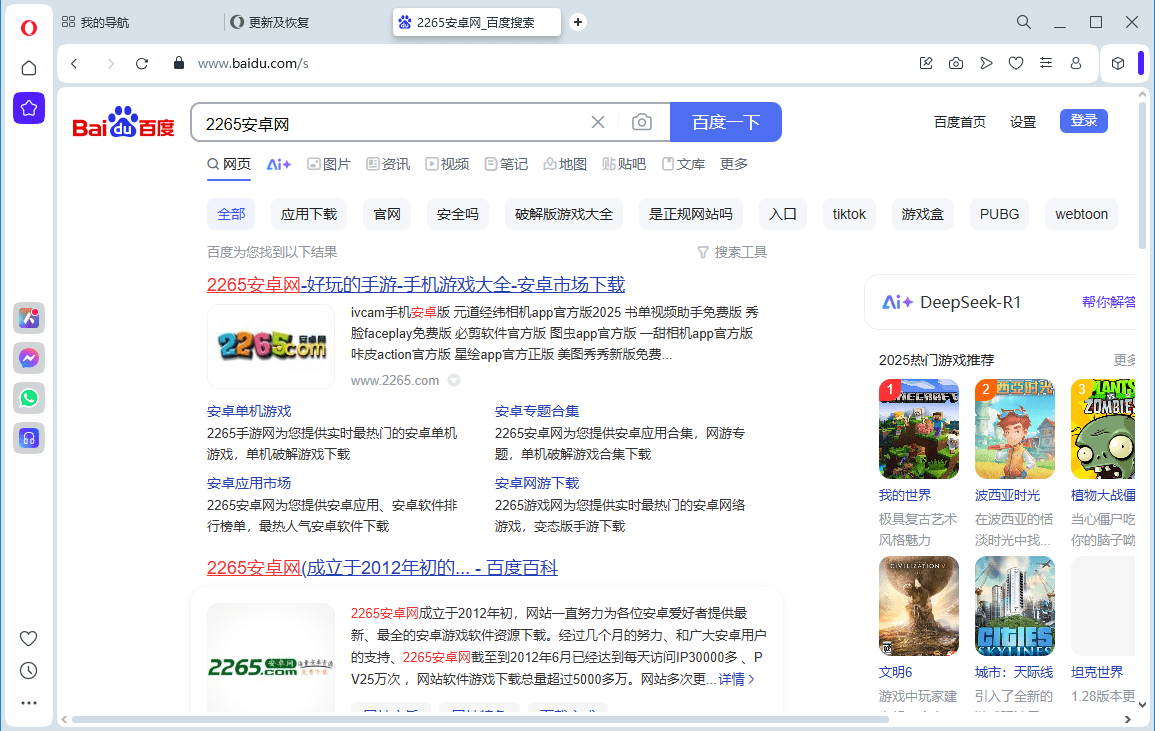Open Easy Setup with the sliders icon
This screenshot has width=1155, height=731.
coord(1046,62)
